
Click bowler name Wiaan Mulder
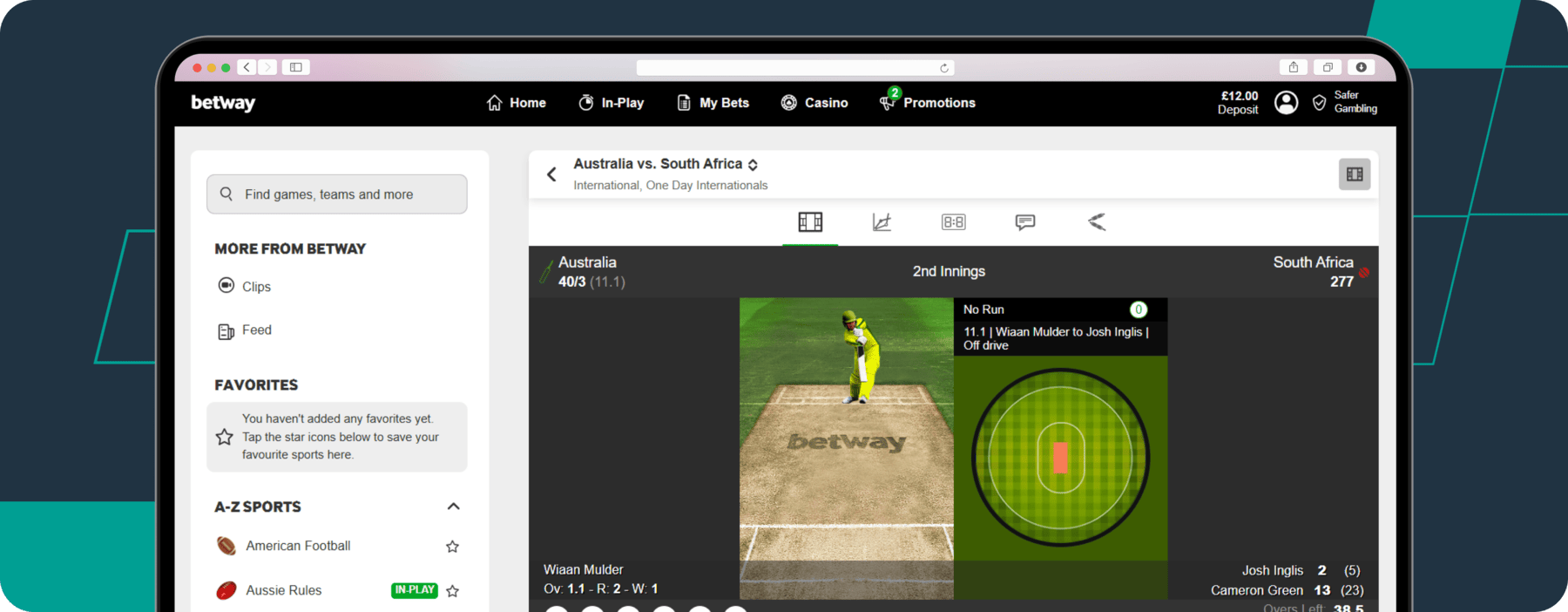click(583, 569)
